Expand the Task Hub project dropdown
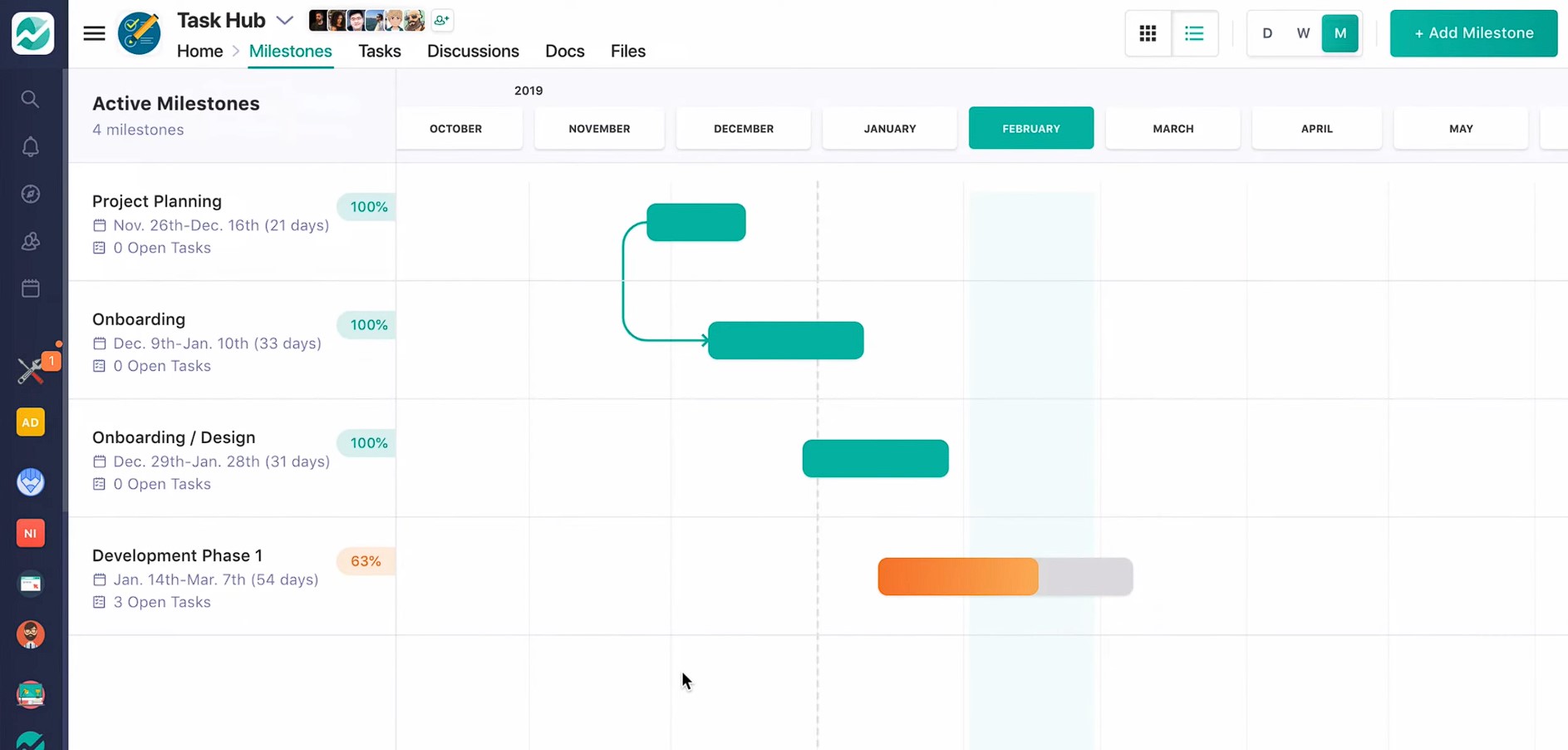 click(285, 20)
